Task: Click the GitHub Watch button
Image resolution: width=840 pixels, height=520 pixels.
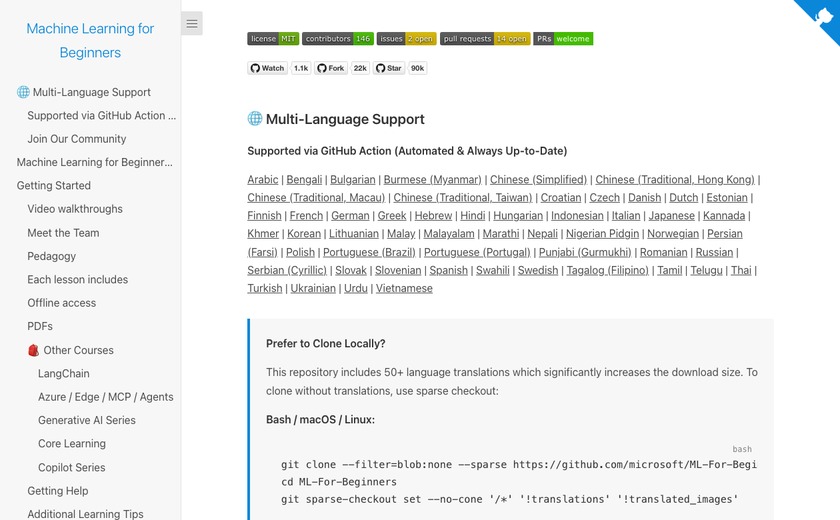Action: pyautogui.click(x=267, y=68)
